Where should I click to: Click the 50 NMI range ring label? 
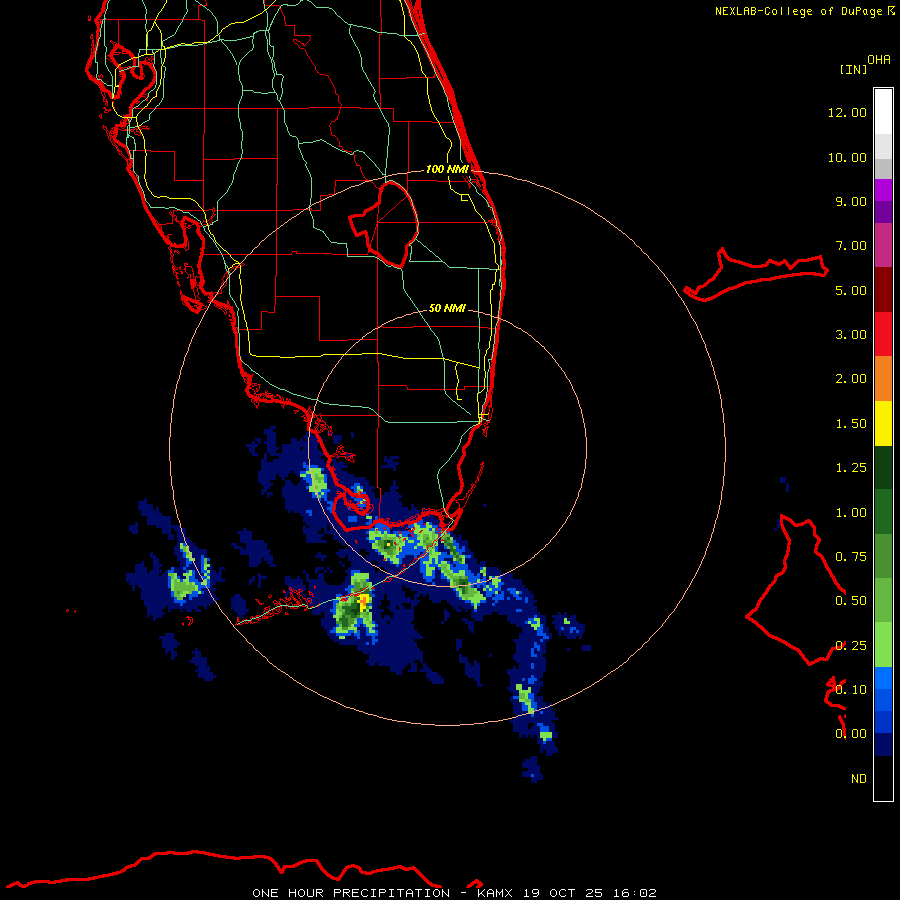tap(447, 308)
